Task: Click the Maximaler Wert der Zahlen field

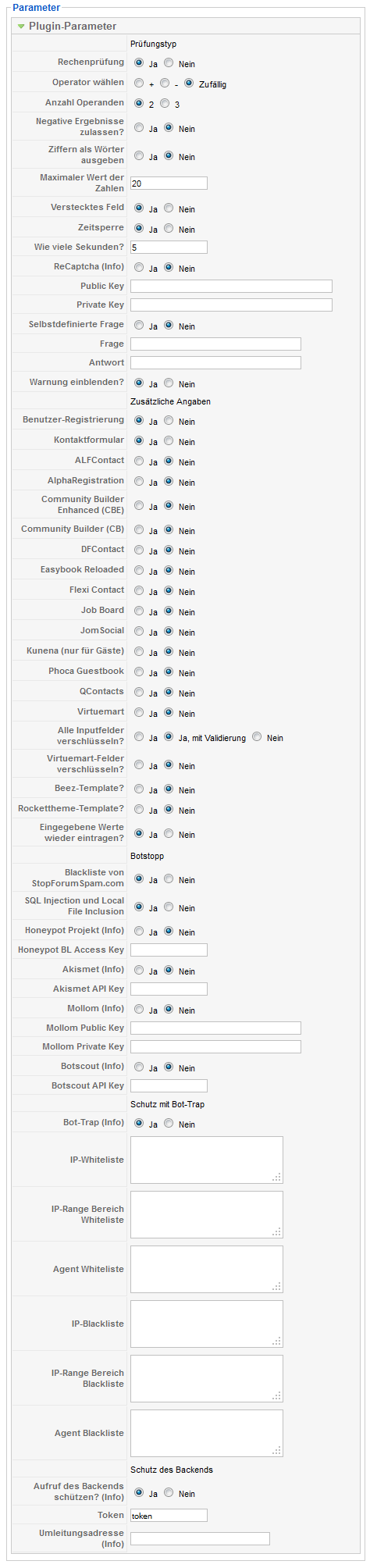Action: coord(169,184)
